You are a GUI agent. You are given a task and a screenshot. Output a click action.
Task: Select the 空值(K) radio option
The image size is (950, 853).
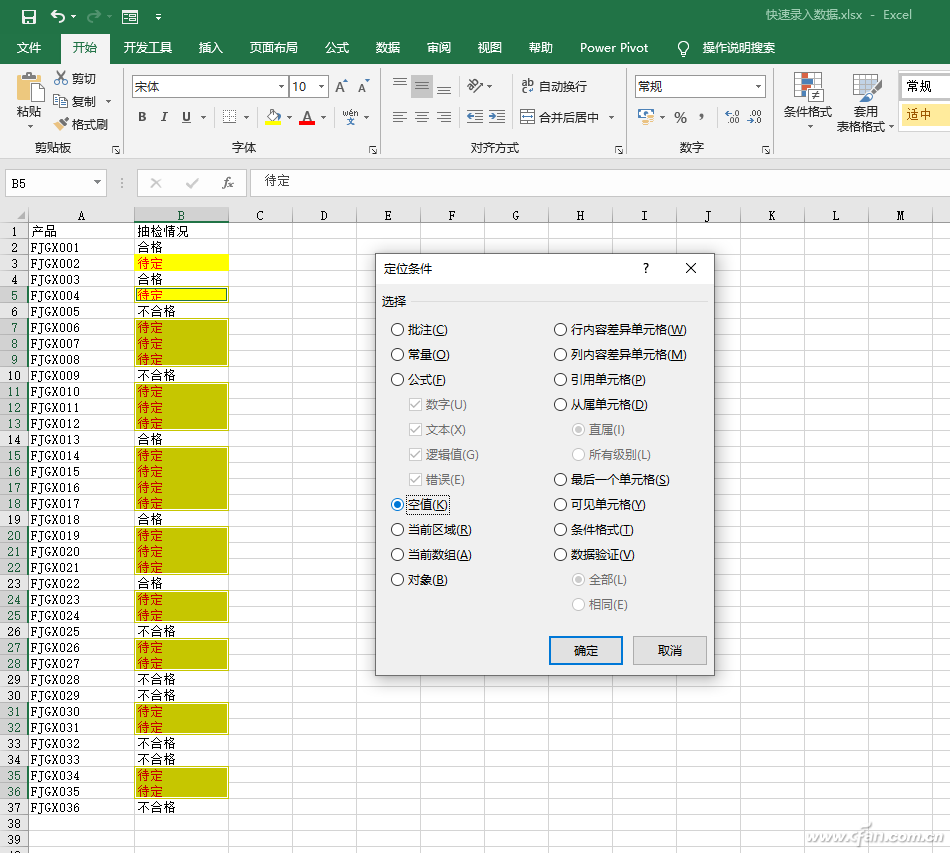tap(397, 505)
